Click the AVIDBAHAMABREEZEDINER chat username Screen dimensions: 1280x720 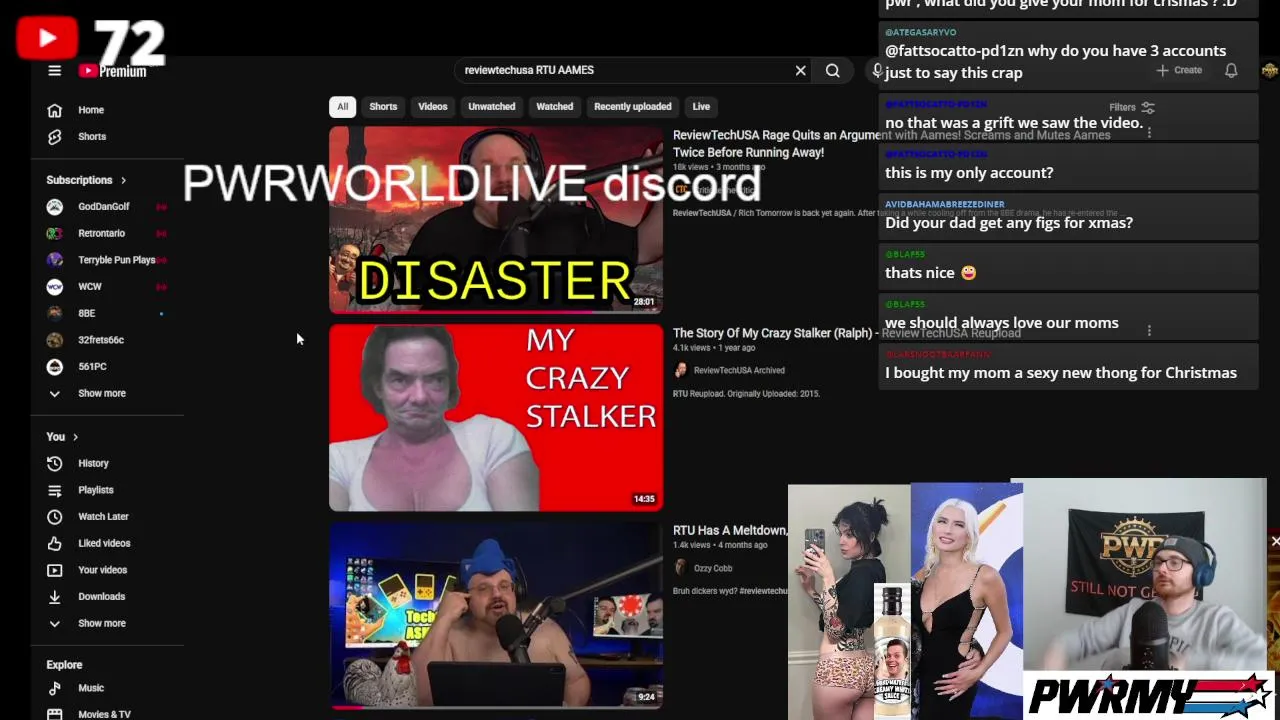coord(944,204)
